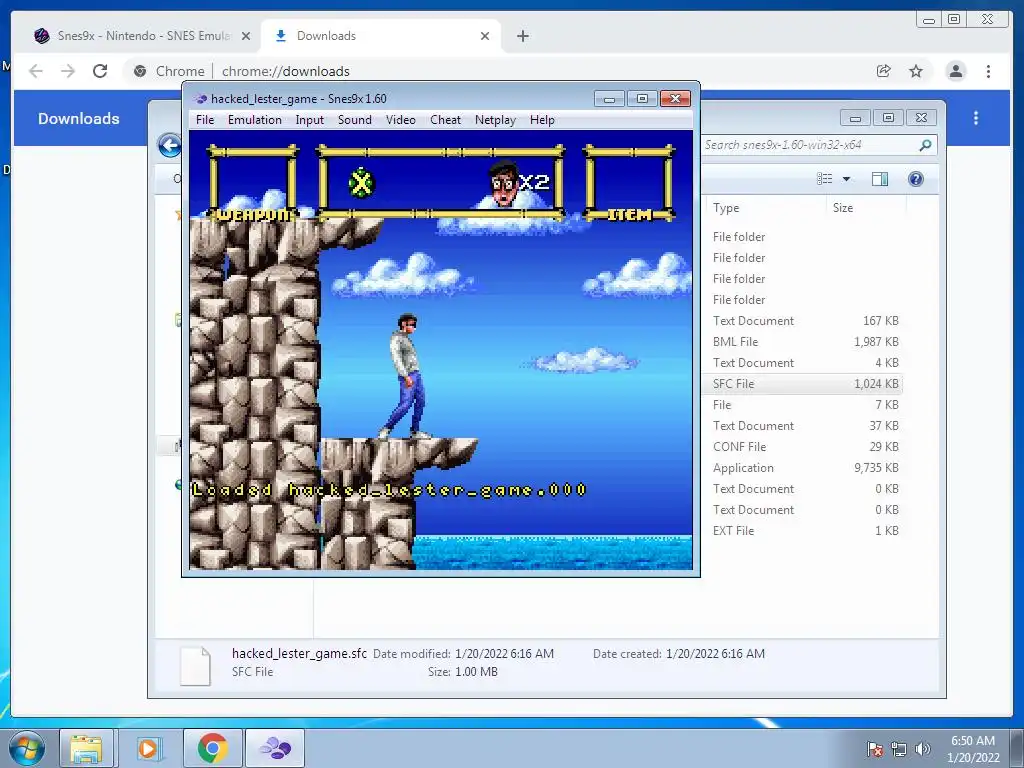Open the File menu in Snes9x
The height and width of the screenshot is (768, 1024).
204,120
